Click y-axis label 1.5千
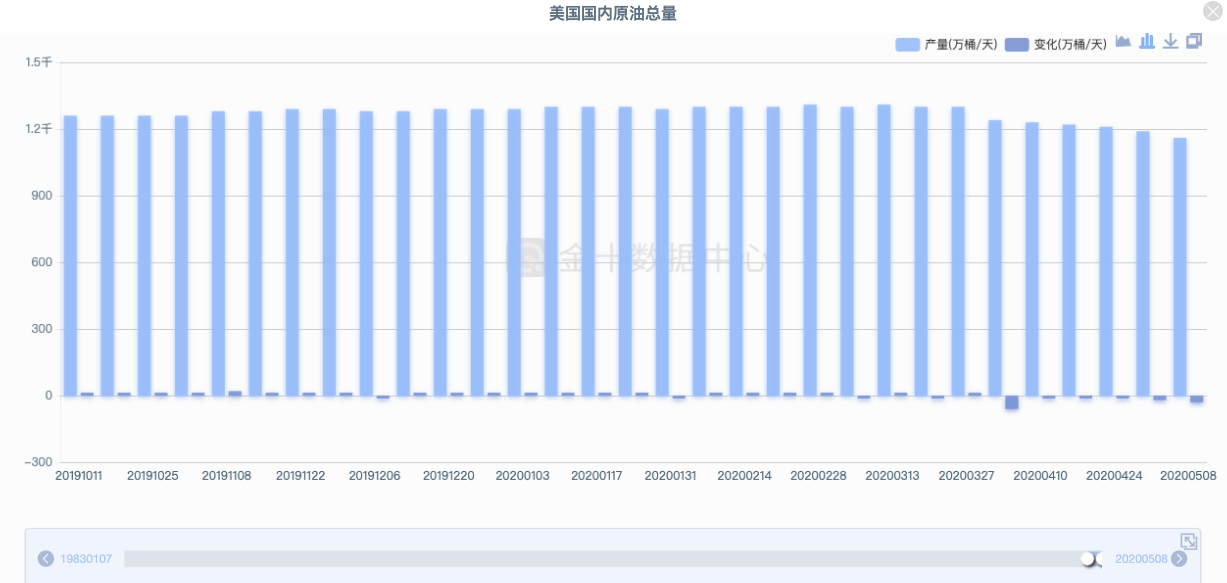1227x583 pixels. [39, 62]
